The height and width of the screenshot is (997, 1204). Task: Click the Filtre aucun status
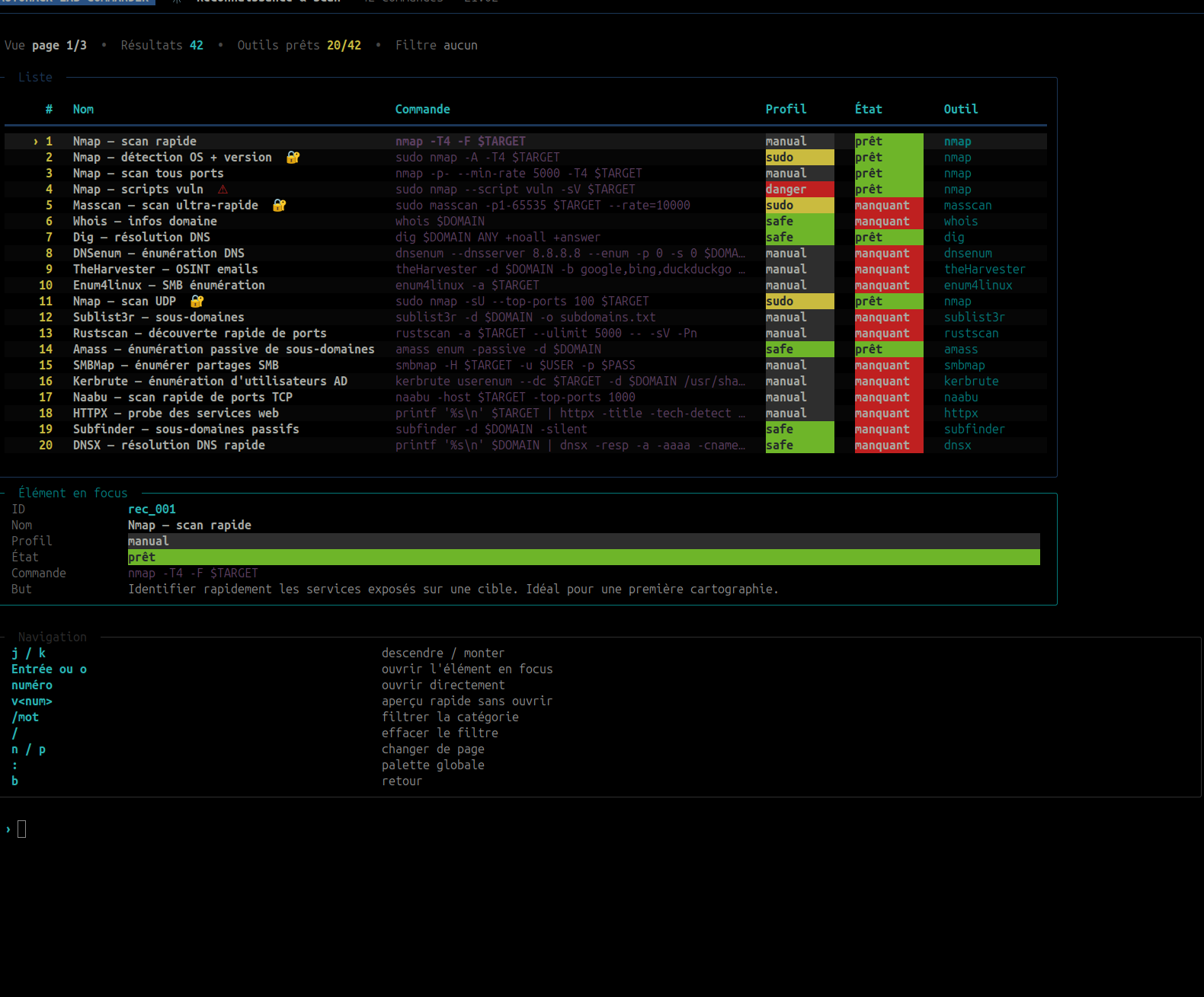(436, 46)
